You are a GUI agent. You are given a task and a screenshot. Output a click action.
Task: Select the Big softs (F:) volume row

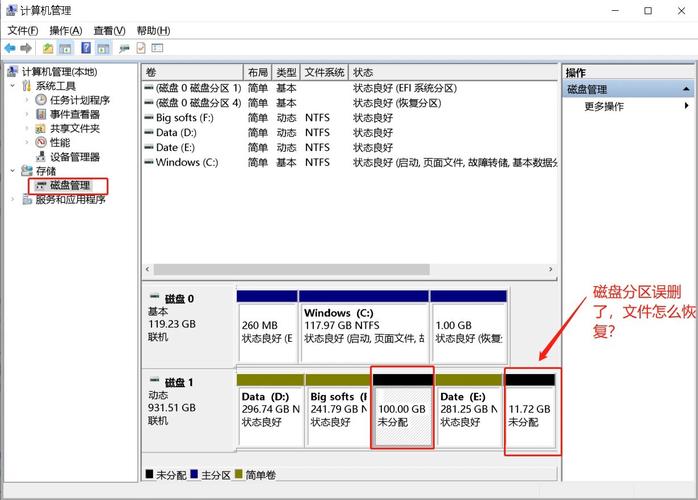click(350, 118)
